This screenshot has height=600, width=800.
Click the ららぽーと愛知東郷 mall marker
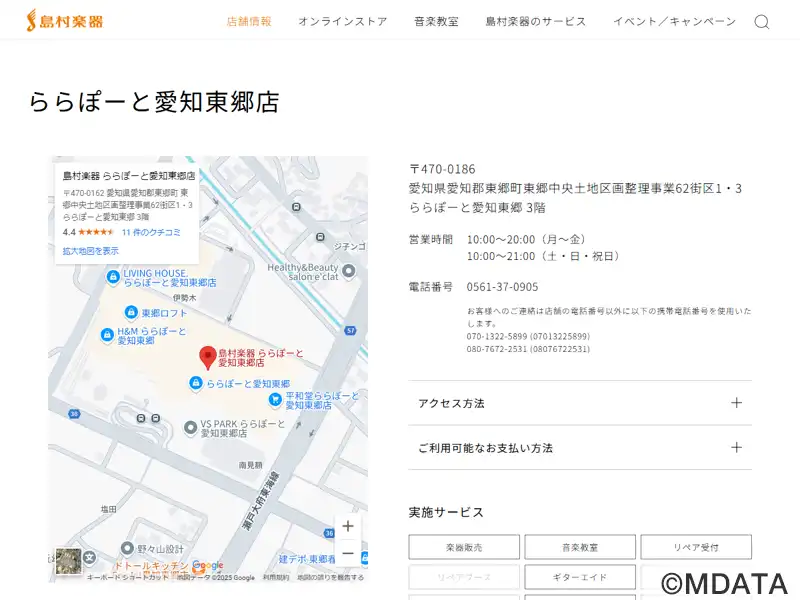pyautogui.click(x=195, y=383)
